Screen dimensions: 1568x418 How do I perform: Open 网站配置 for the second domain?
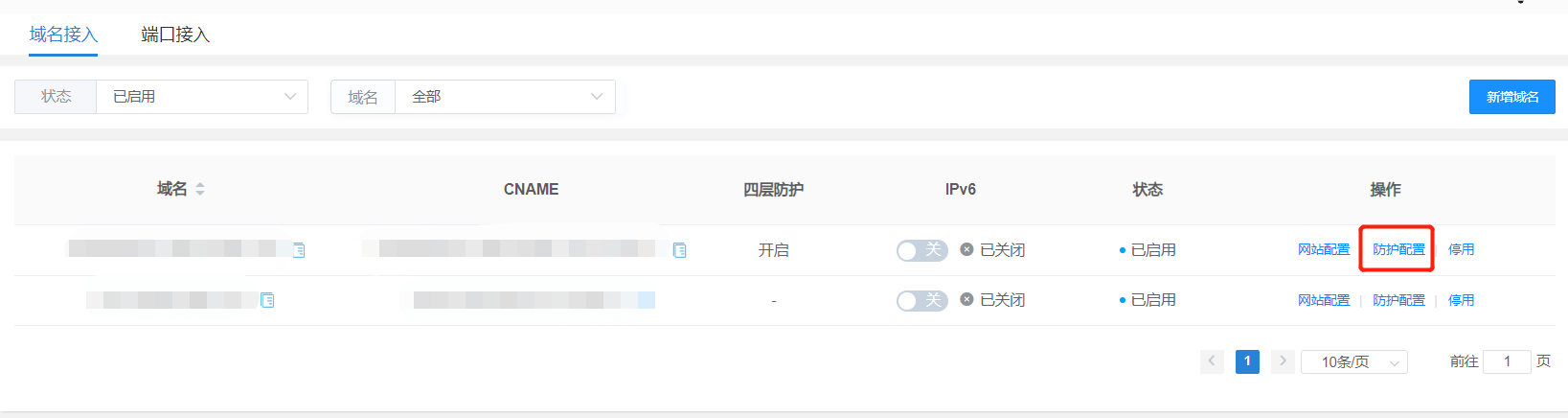pyautogui.click(x=1324, y=300)
